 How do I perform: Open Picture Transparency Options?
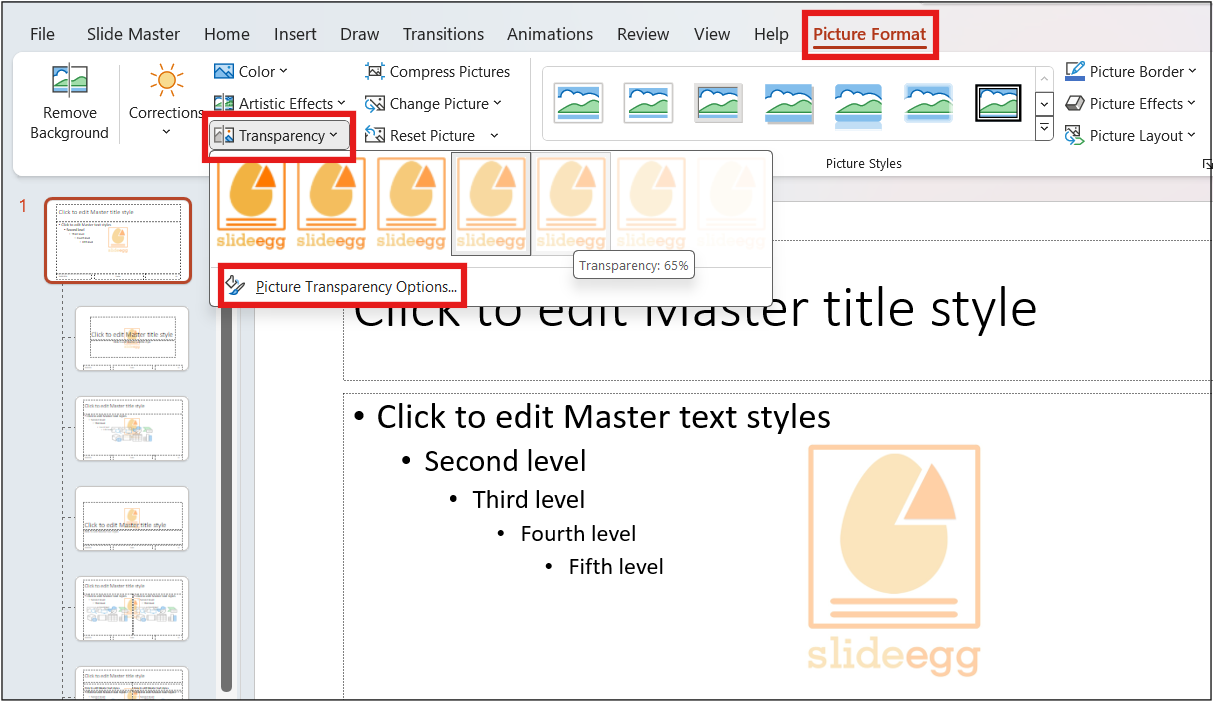click(x=341, y=287)
